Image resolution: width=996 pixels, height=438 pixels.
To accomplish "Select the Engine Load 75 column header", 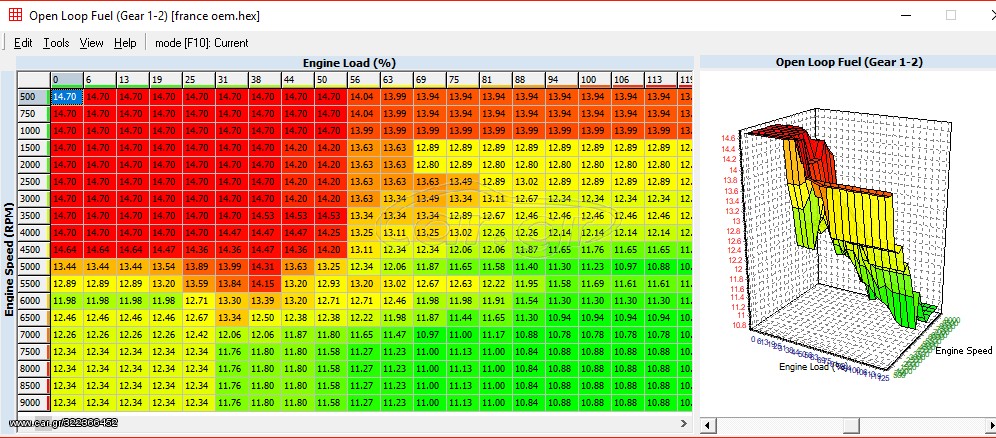I will pos(463,79).
